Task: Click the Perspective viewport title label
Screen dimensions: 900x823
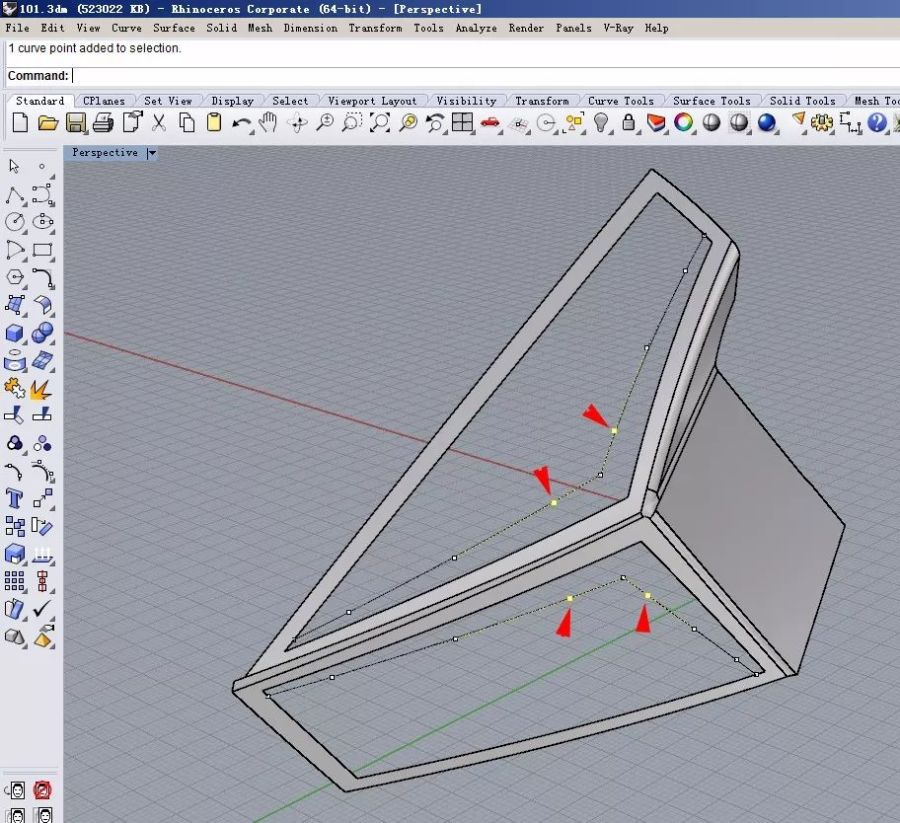Action: tap(105, 153)
